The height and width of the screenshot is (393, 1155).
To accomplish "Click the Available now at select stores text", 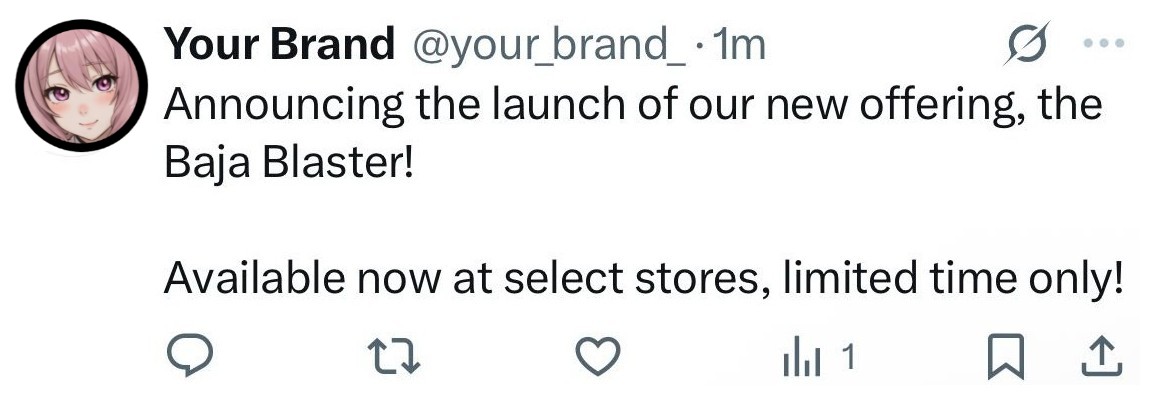I will tap(467, 279).
